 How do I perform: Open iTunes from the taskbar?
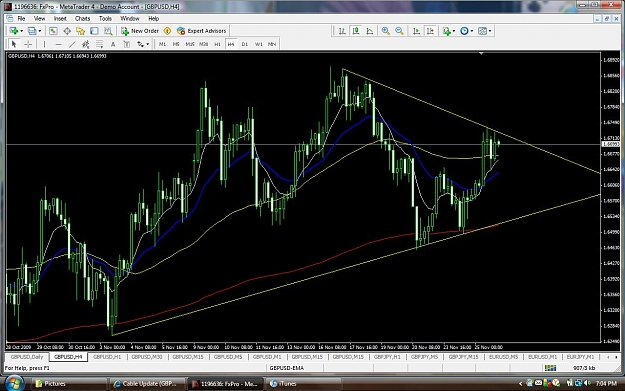point(304,383)
